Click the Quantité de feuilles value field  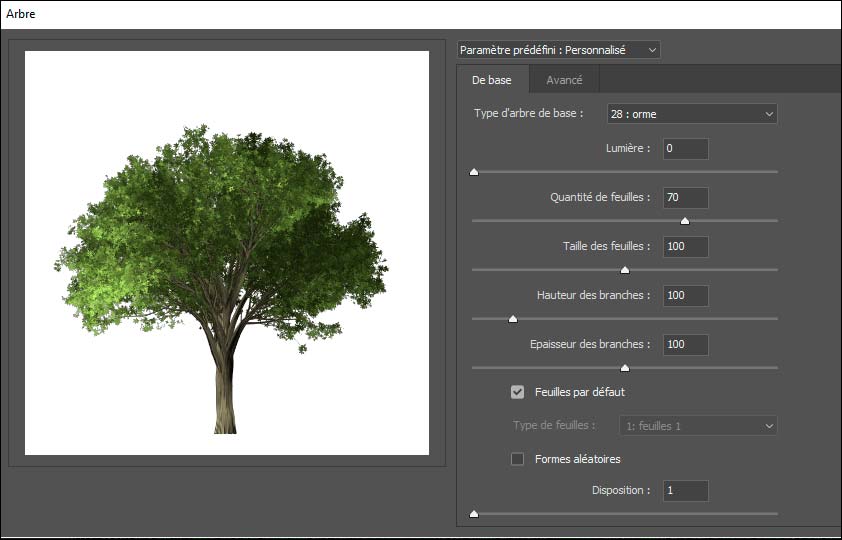[685, 198]
